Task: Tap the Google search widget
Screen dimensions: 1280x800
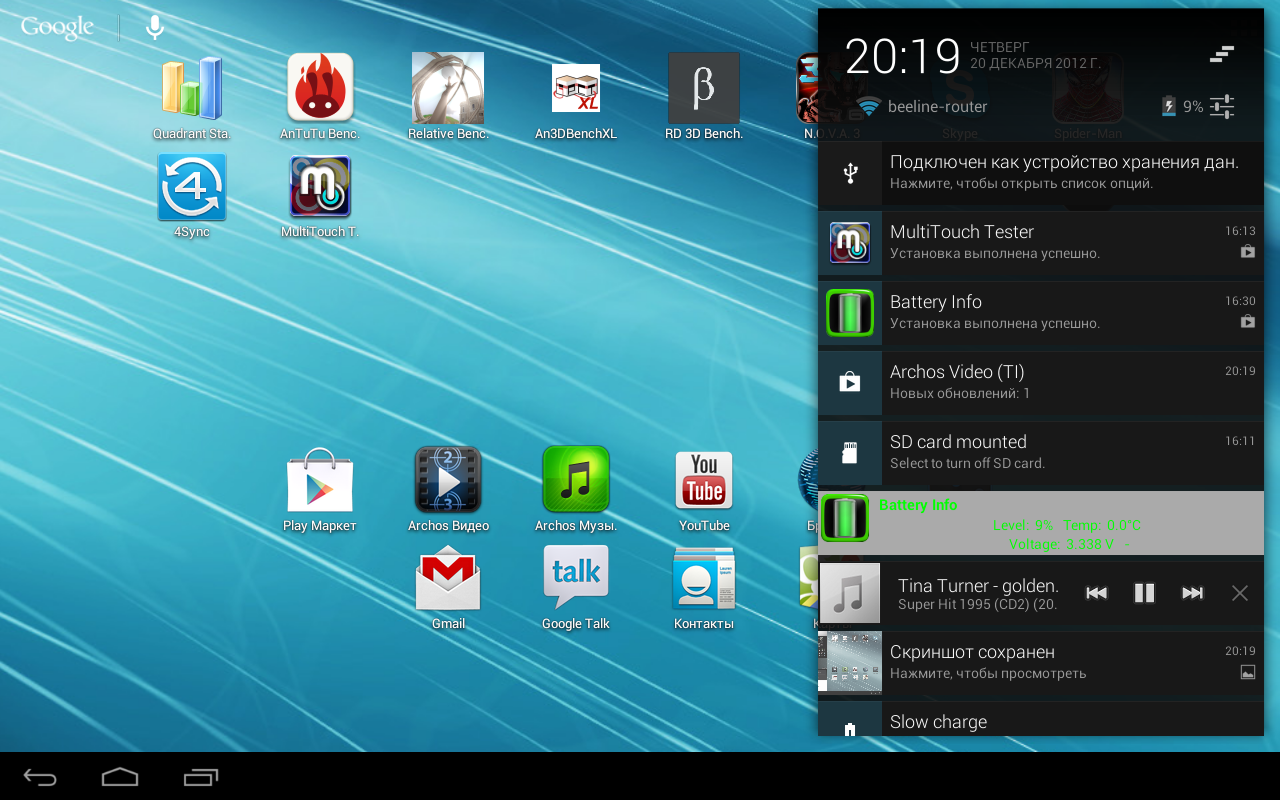Action: 57,28
